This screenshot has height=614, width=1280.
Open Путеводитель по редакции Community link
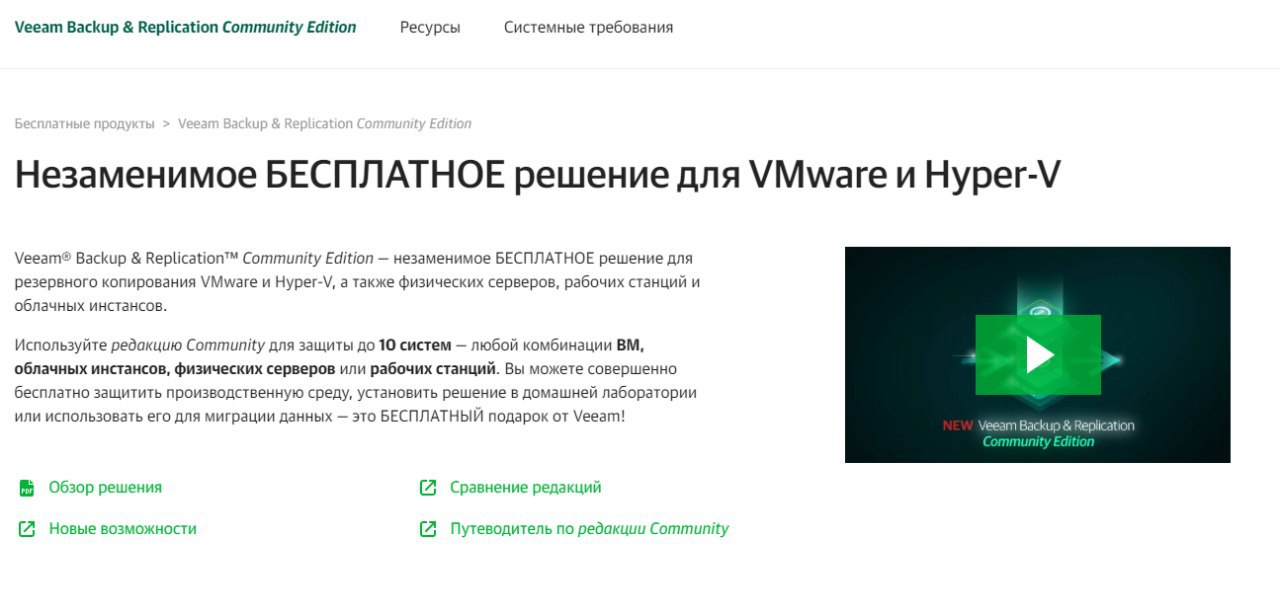click(590, 529)
